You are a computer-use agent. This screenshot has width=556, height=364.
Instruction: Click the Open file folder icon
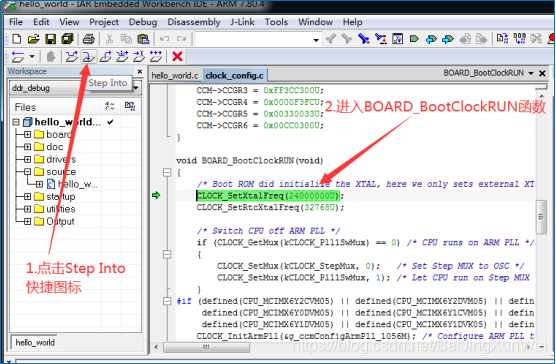click(x=34, y=39)
